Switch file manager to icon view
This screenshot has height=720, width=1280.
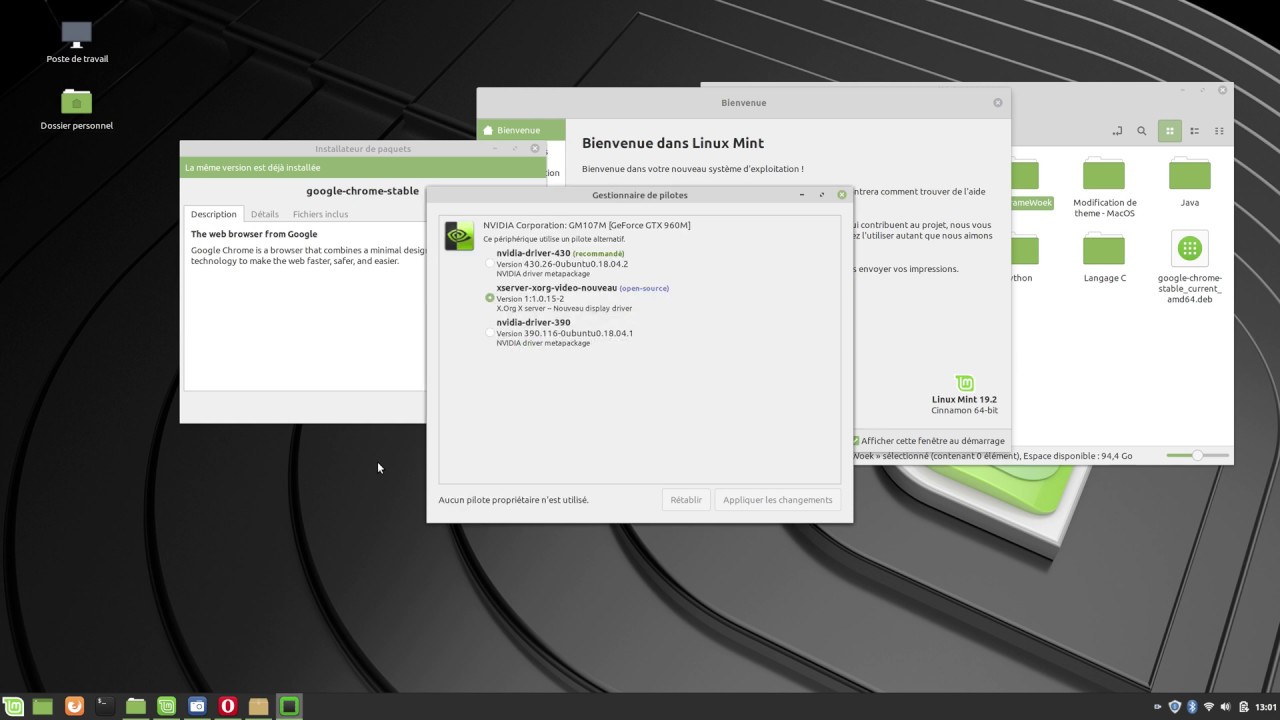(x=1169, y=131)
